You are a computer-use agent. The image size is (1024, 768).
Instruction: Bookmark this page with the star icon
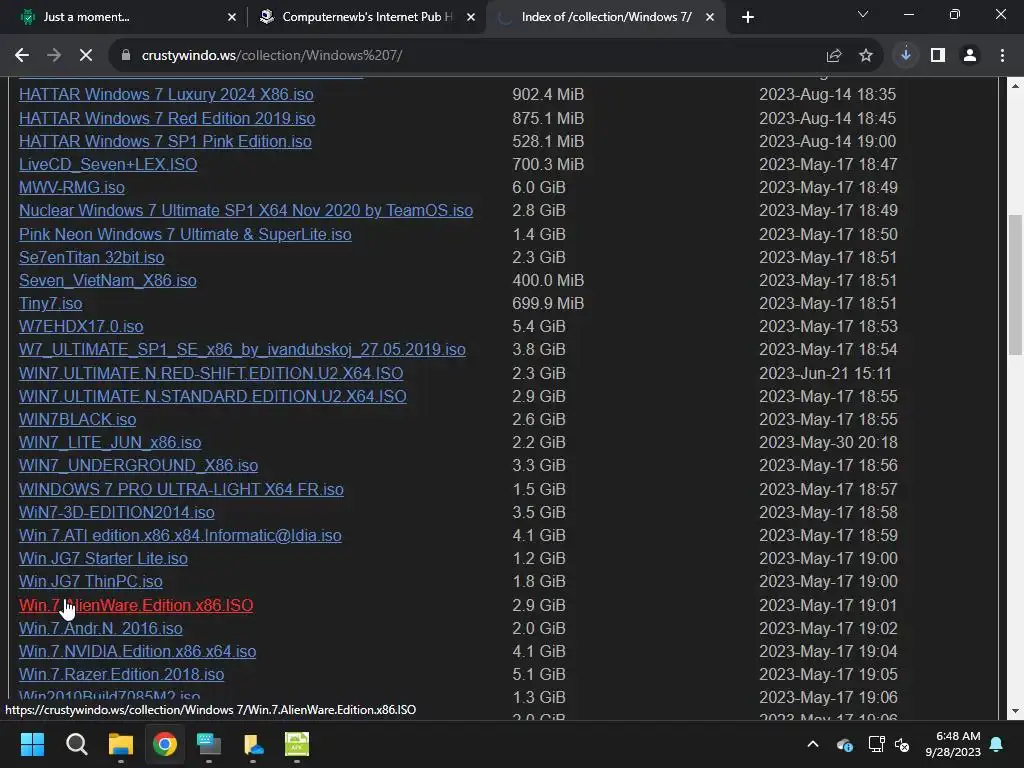(x=866, y=56)
